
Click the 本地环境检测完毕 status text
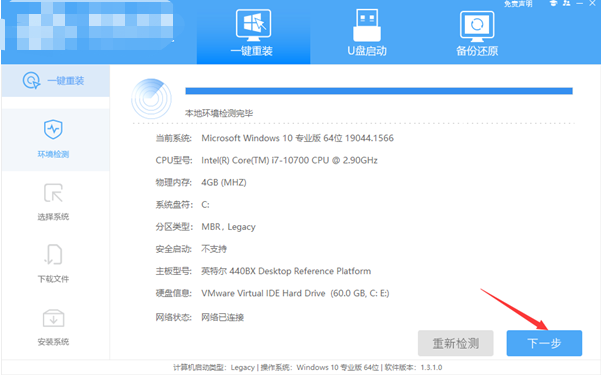[x=219, y=113]
